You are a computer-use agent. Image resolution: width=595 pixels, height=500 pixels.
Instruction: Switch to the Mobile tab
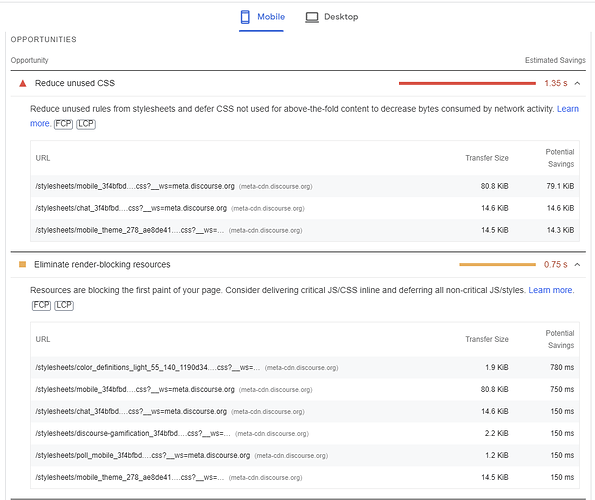click(261, 17)
